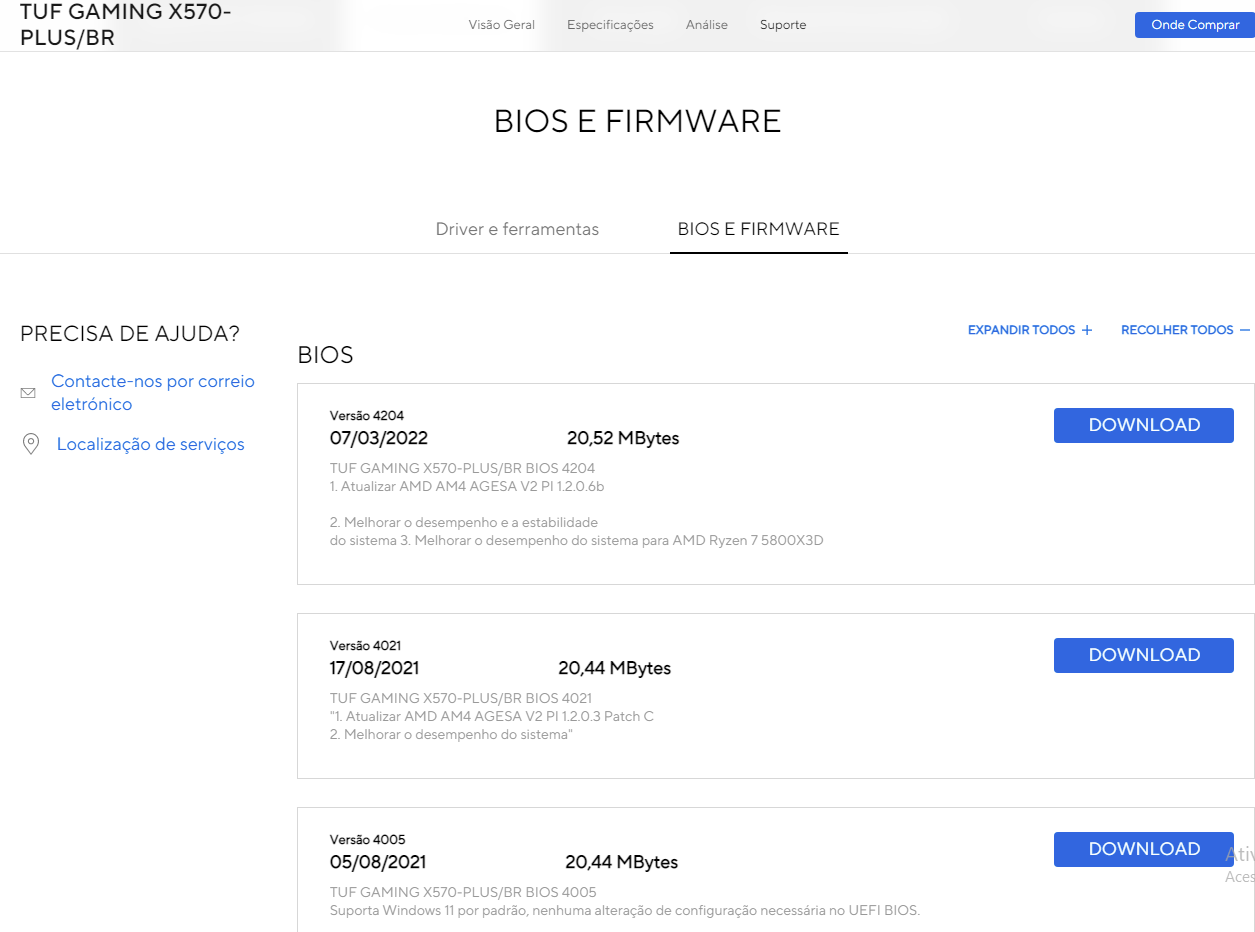Go to Especificações in the top nav
The image size is (1255, 932).
click(x=610, y=25)
